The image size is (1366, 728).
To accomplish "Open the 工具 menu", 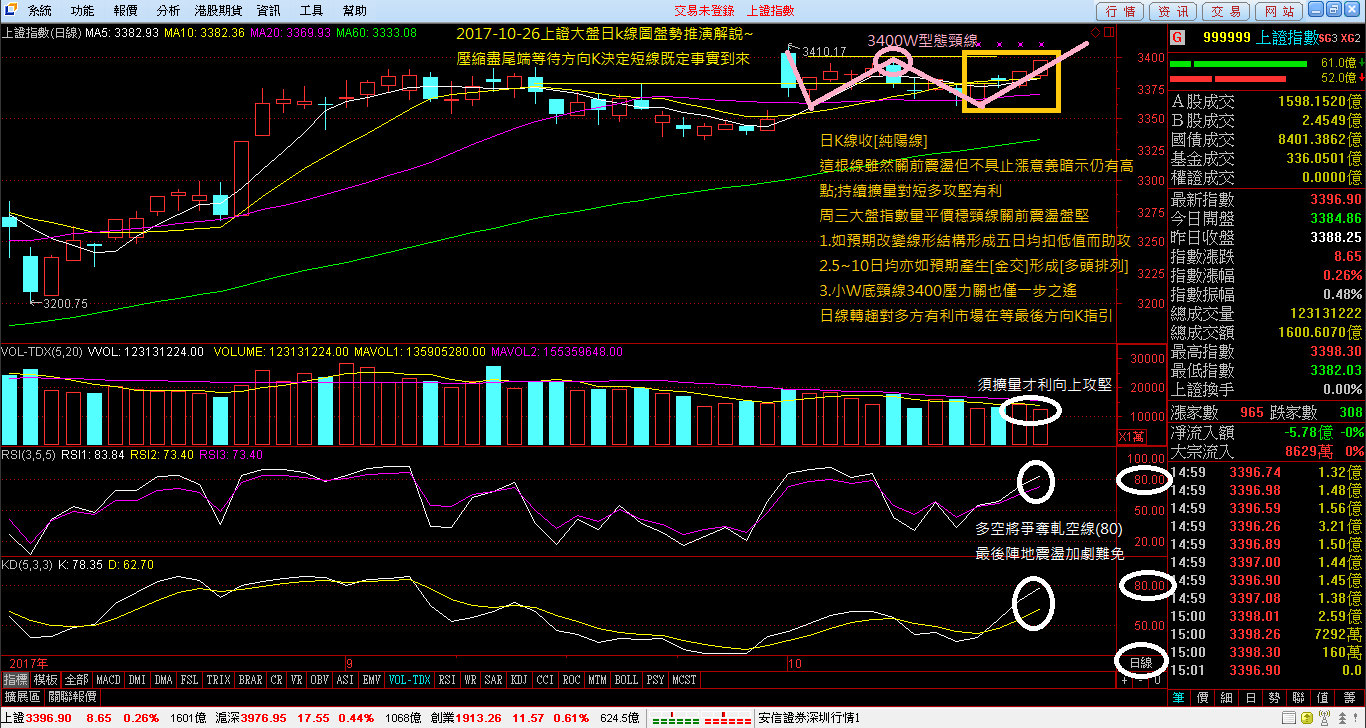I will [312, 11].
